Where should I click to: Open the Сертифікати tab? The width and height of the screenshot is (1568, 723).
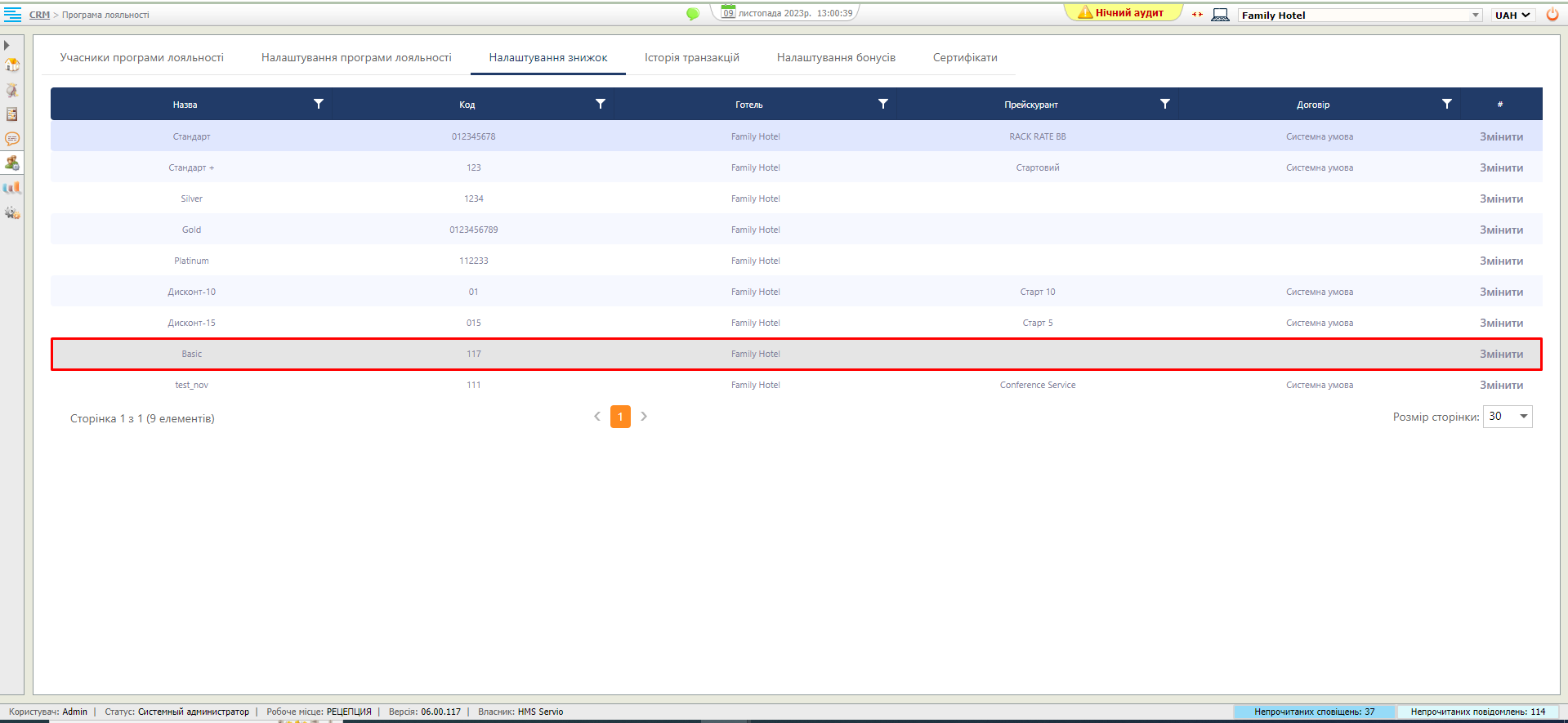coord(965,58)
